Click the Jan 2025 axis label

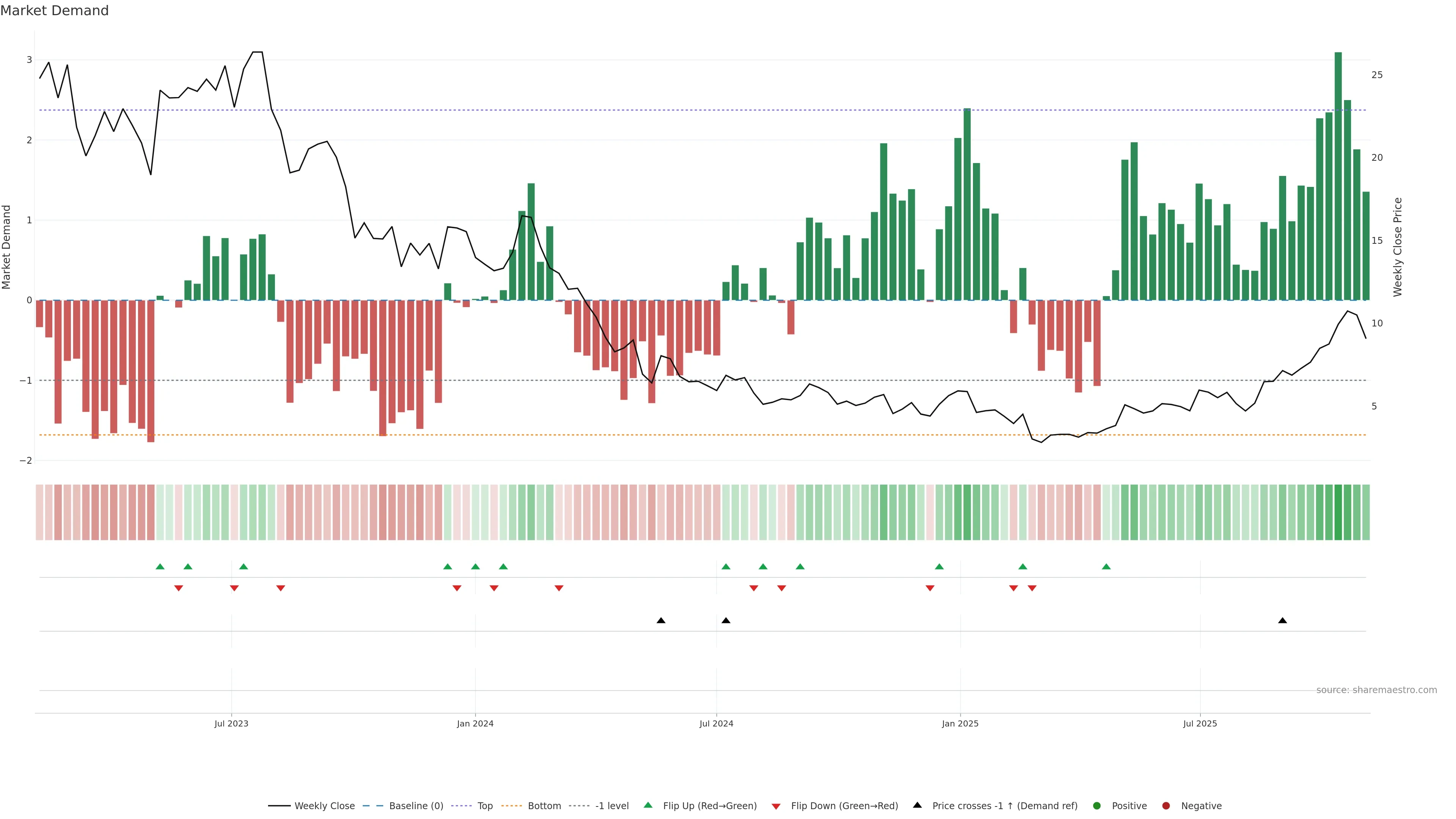click(x=960, y=724)
